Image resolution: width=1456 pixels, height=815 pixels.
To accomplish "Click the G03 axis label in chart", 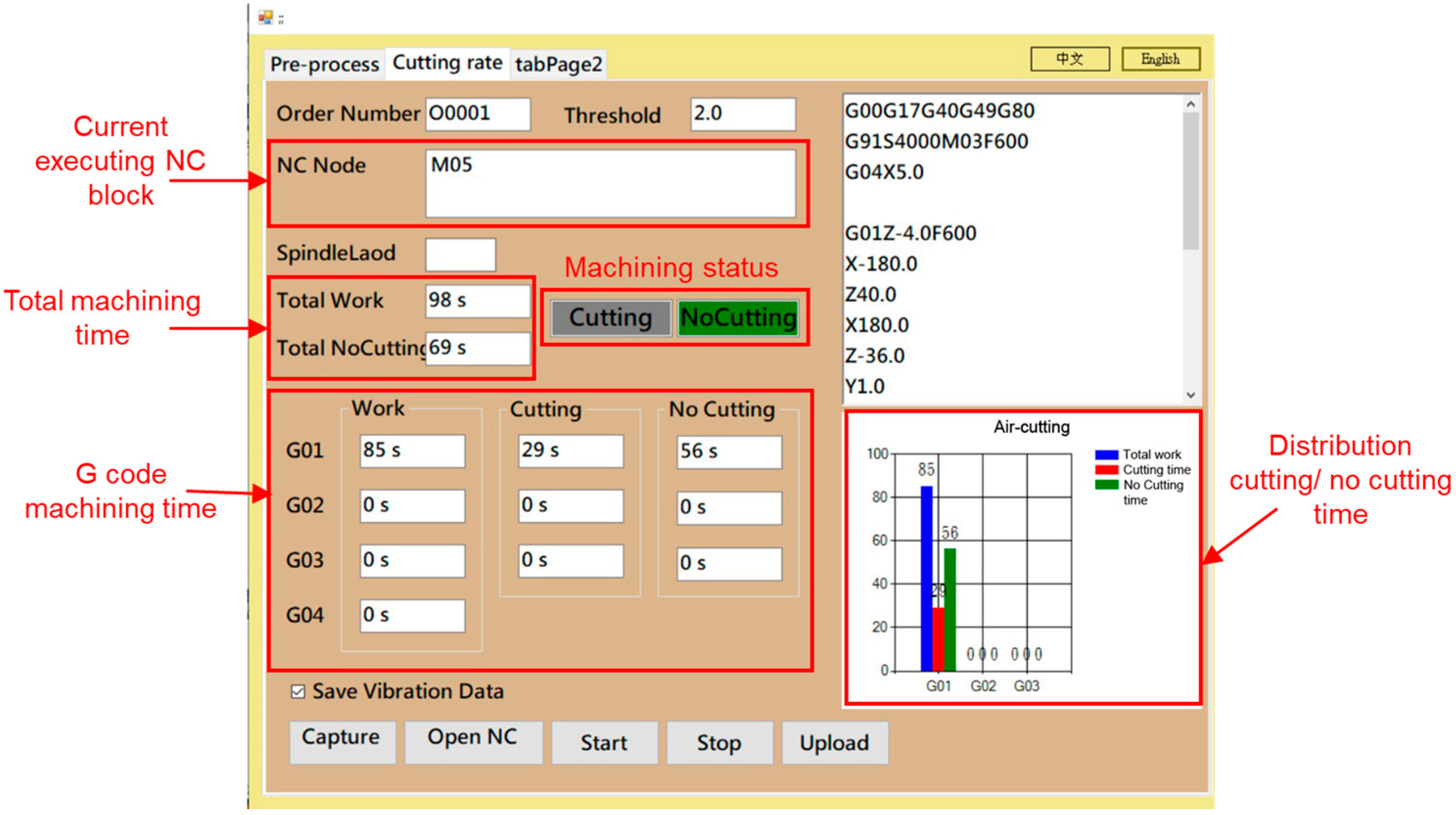I will pos(1026,686).
